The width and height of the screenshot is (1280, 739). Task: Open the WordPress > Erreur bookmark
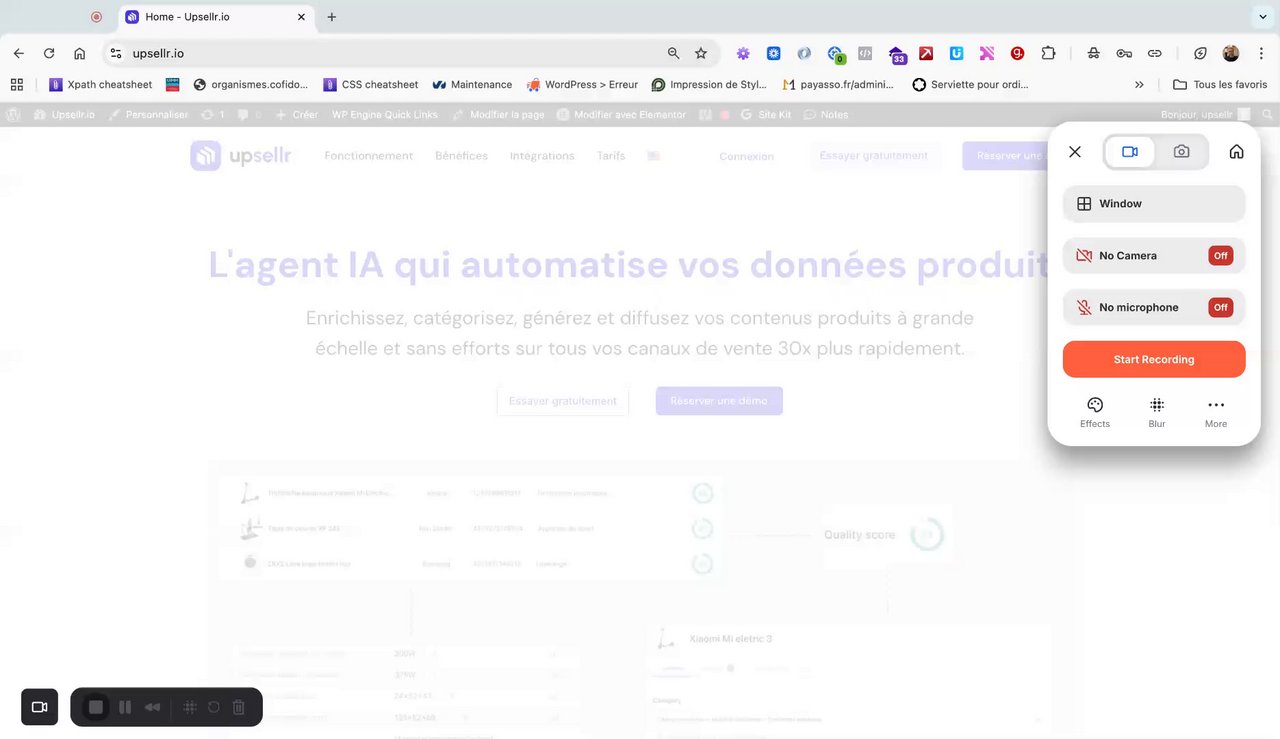(x=582, y=85)
